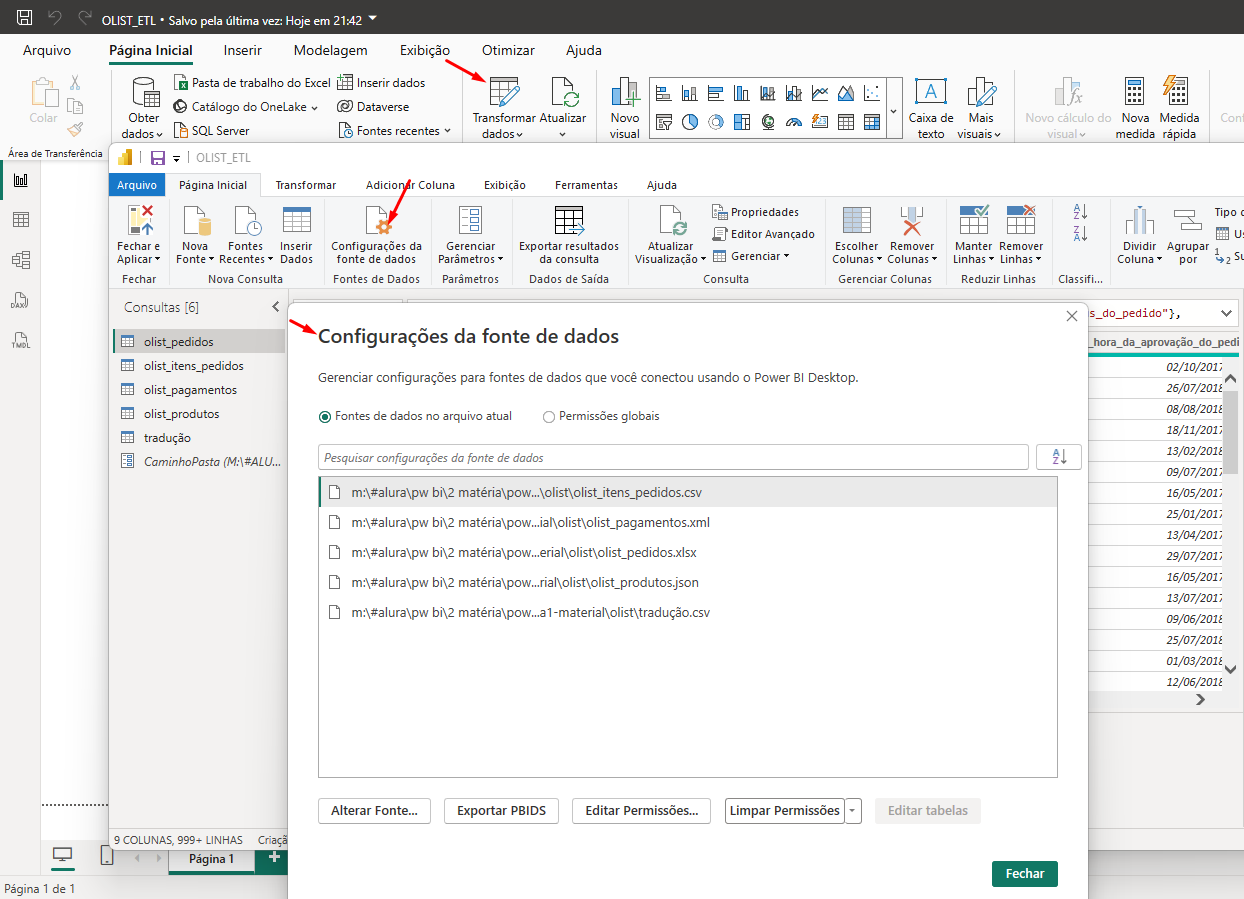Expand the formula bar with its chevron
This screenshot has width=1244, height=899.
click(1226, 313)
